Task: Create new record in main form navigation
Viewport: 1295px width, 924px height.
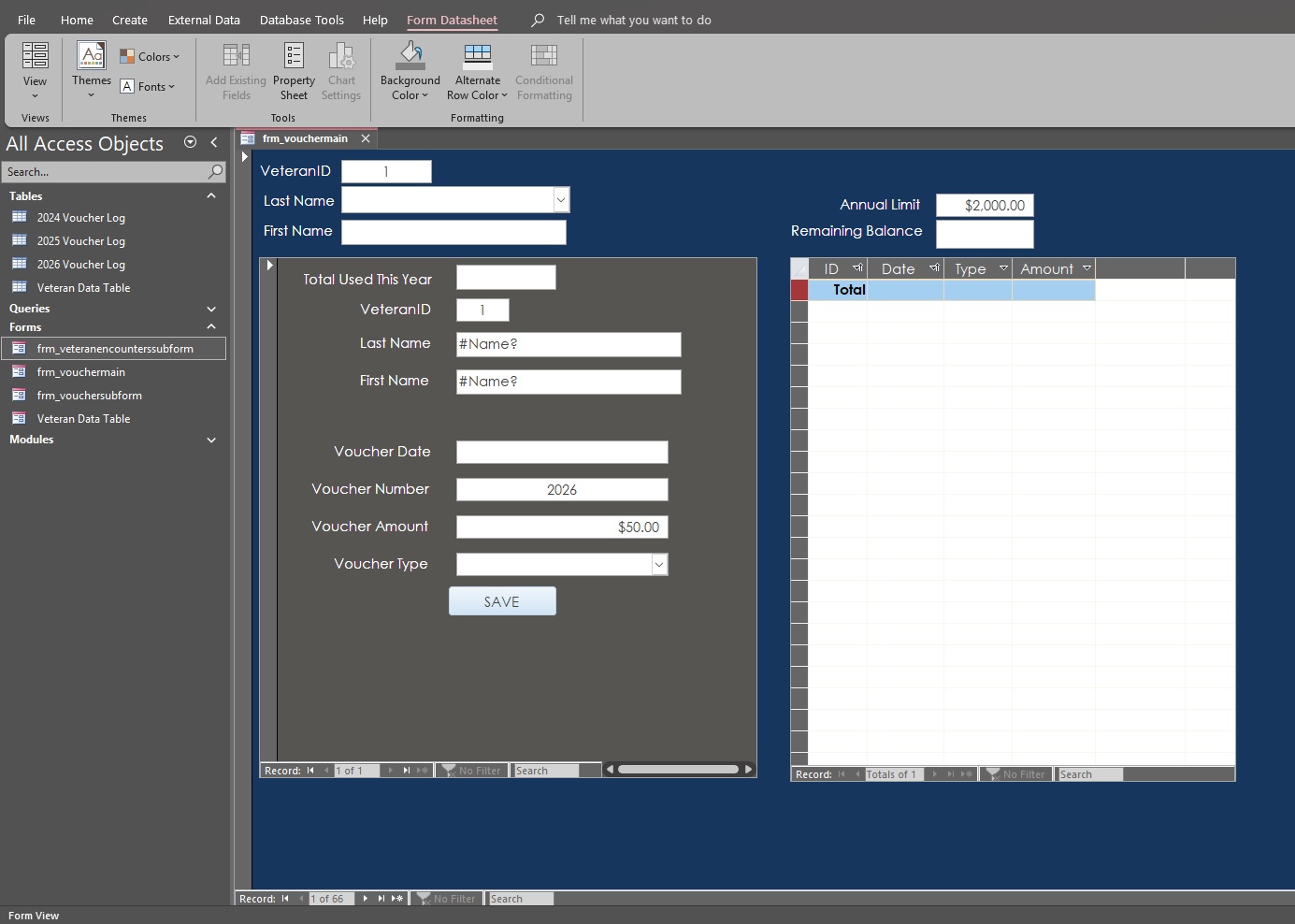Action: click(x=397, y=899)
